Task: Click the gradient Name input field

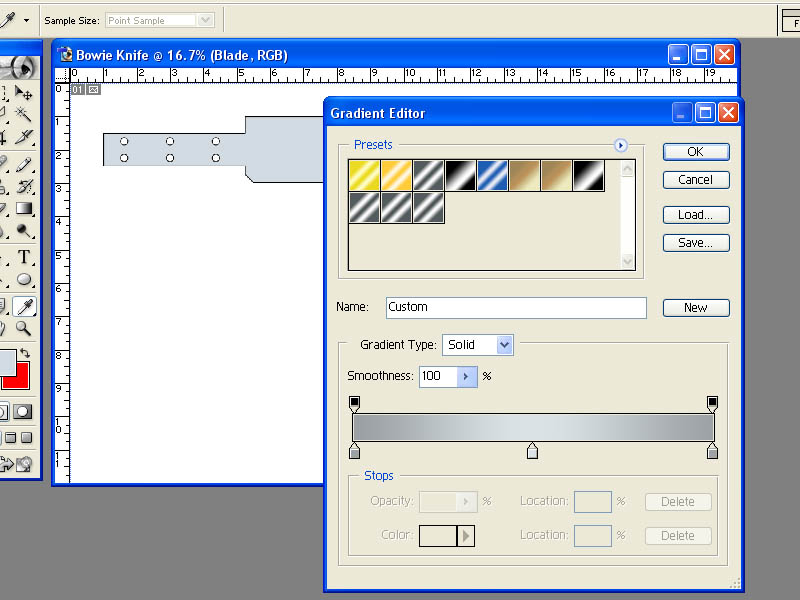Action: click(516, 307)
